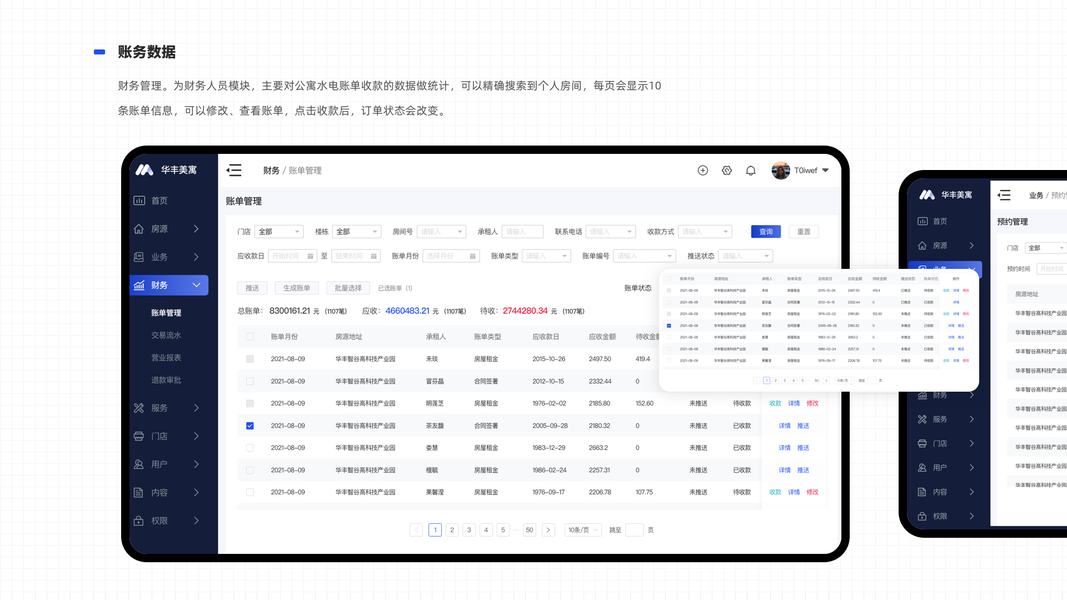Click the 承租人 input field

[x=523, y=232]
